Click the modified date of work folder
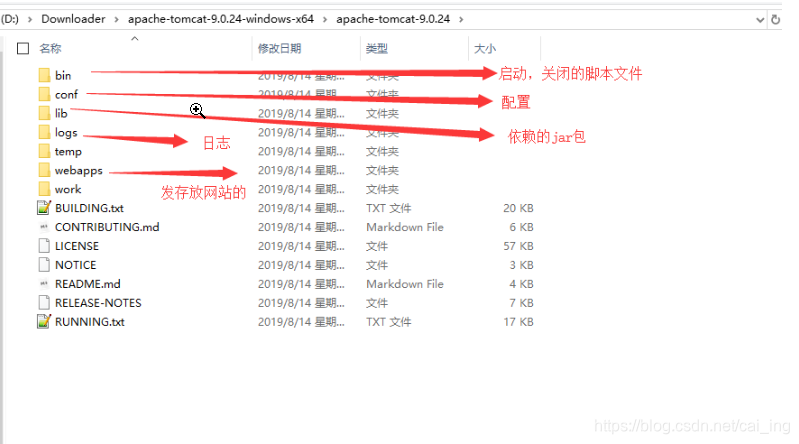The image size is (799, 444). click(x=301, y=190)
